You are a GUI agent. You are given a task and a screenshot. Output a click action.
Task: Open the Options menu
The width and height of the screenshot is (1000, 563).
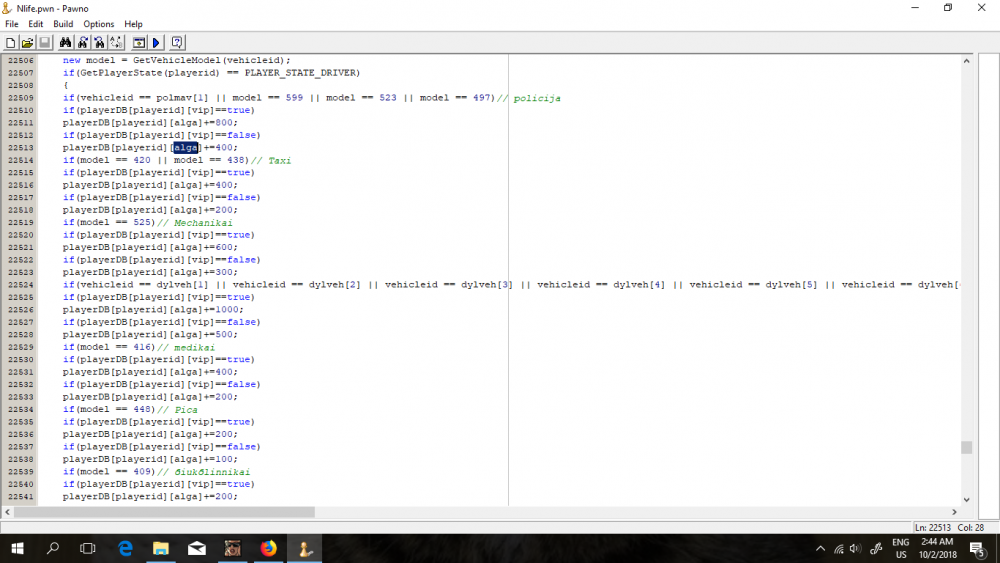pos(99,24)
